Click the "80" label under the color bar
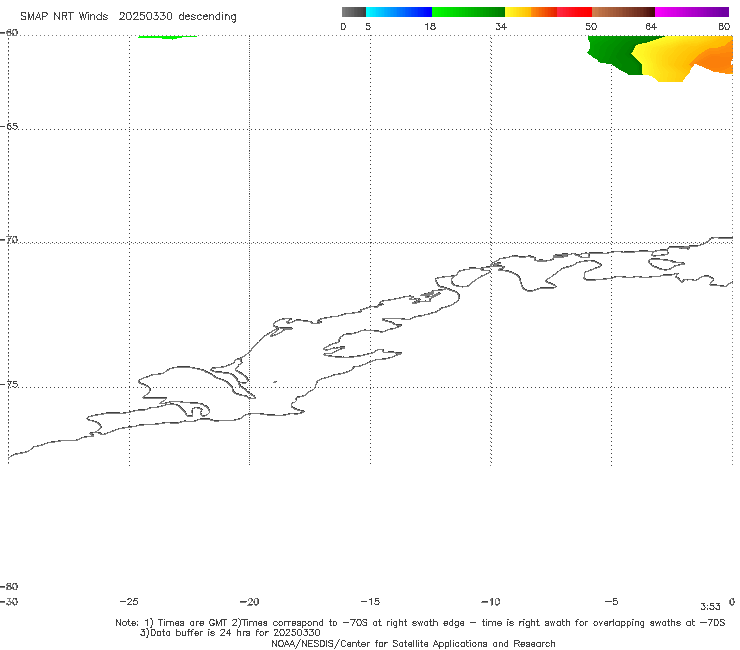 tap(724, 26)
